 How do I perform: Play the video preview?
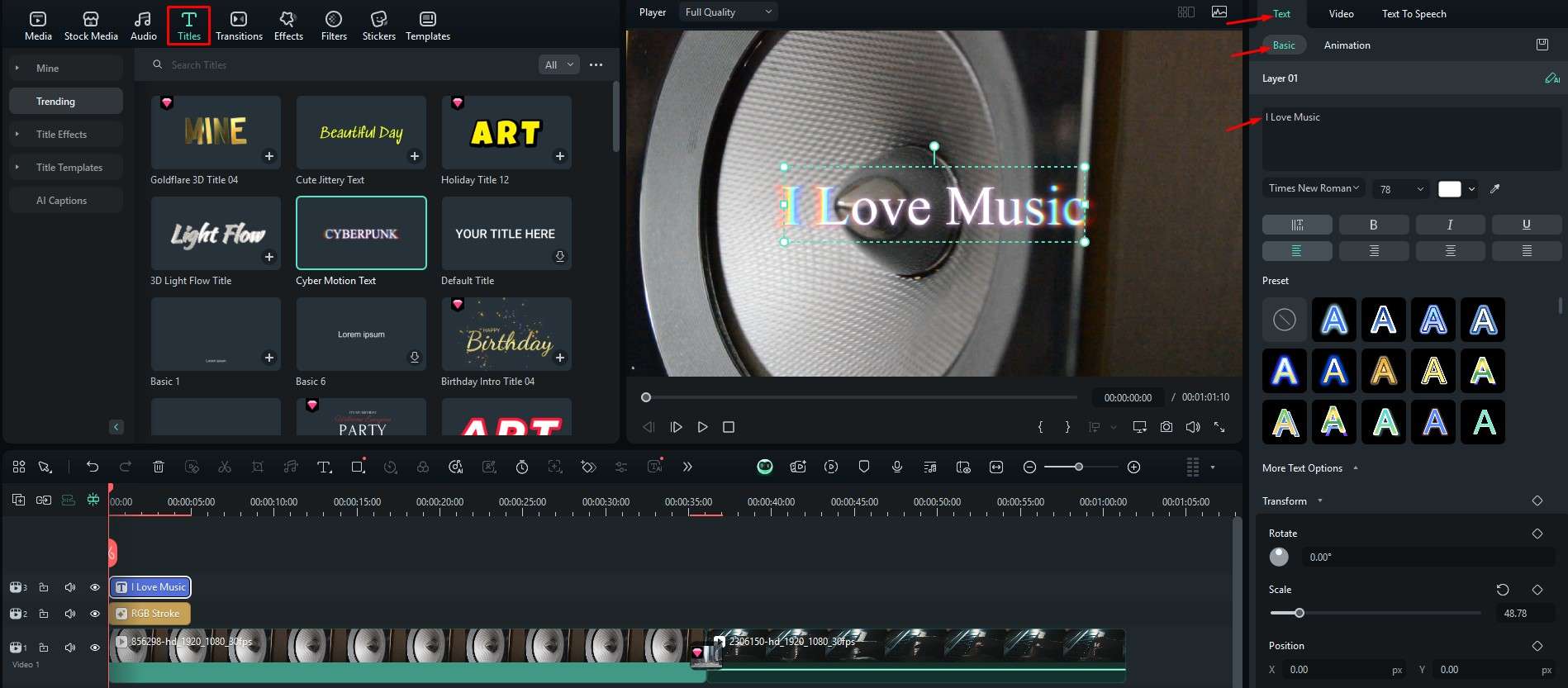point(702,427)
